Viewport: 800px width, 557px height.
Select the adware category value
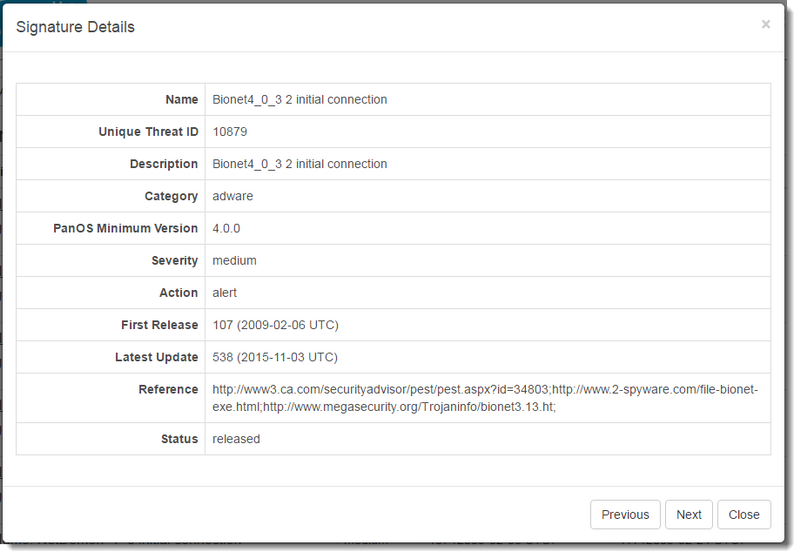click(233, 196)
